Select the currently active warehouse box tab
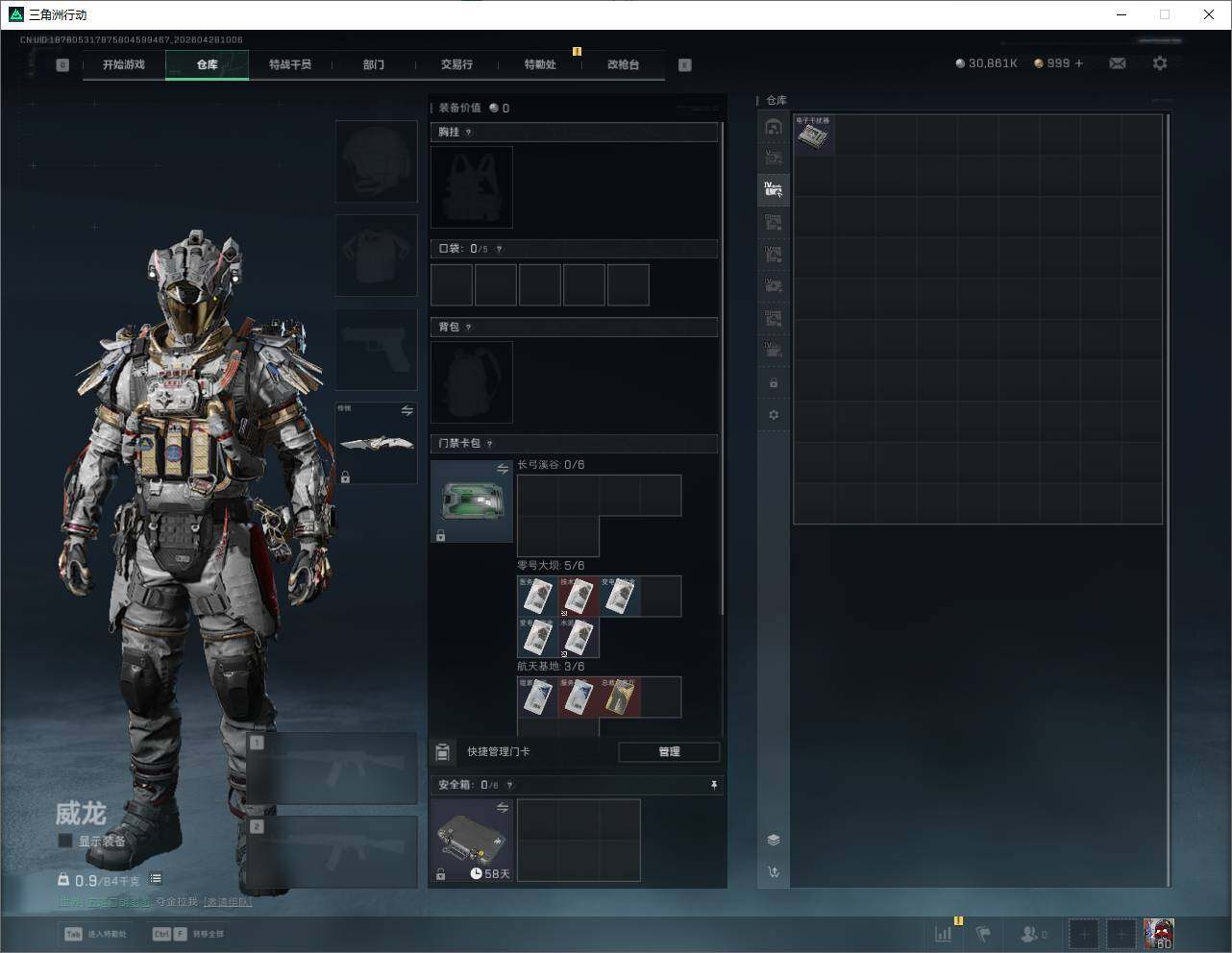 tap(774, 190)
